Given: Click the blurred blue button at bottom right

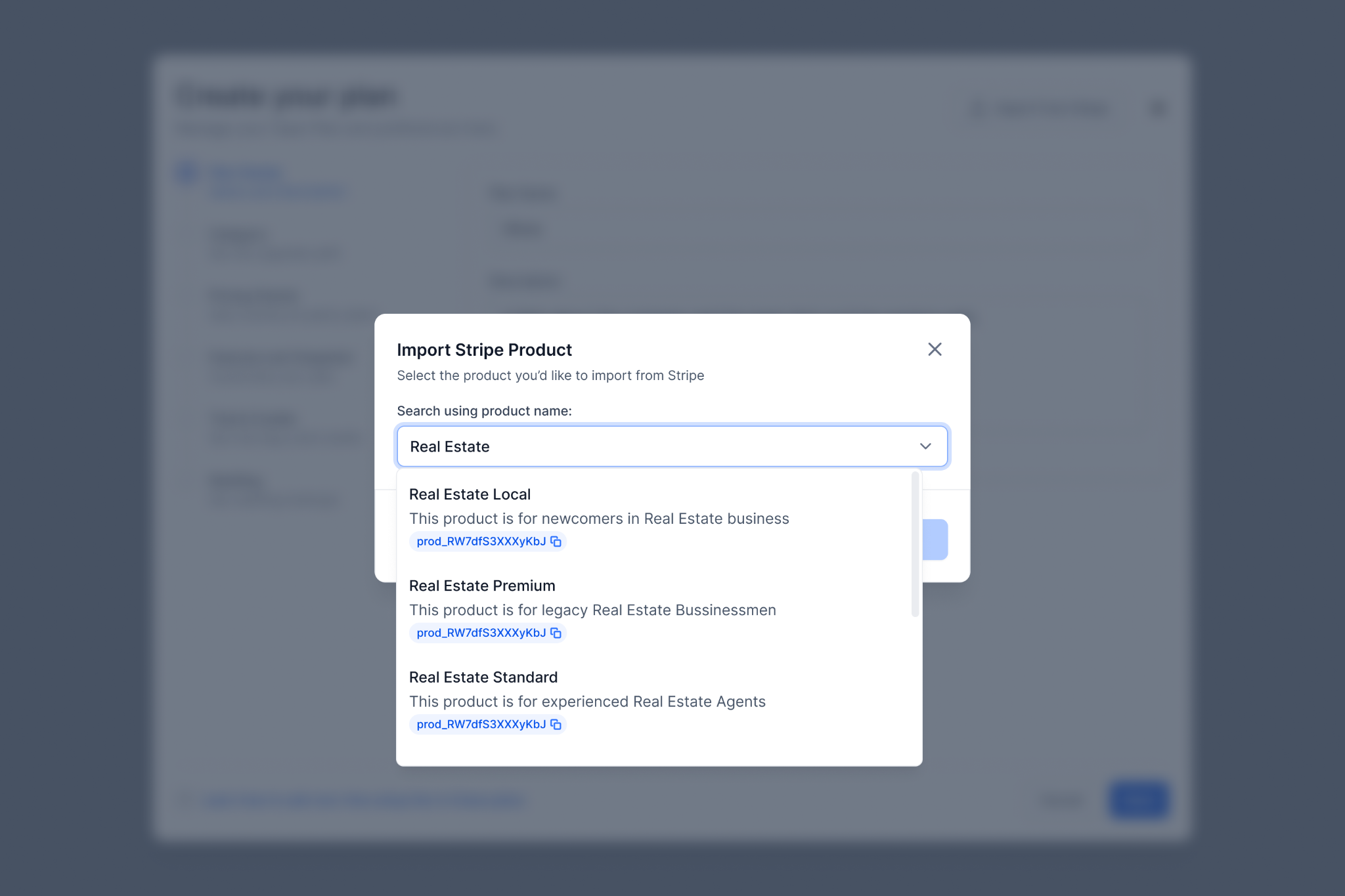Looking at the screenshot, I should tap(1139, 800).
